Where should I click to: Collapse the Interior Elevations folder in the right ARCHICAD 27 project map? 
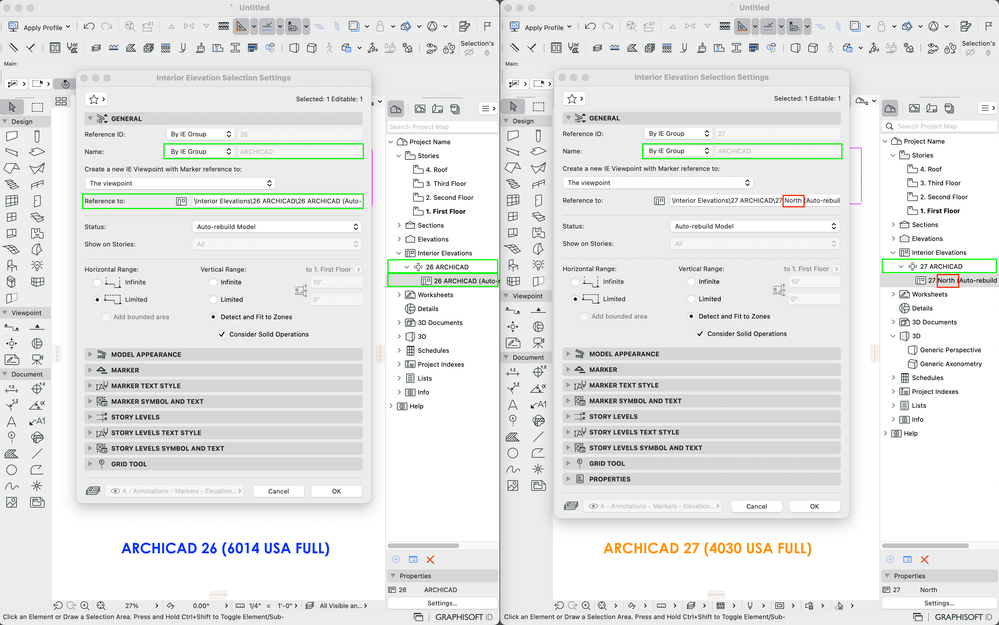[893, 252]
